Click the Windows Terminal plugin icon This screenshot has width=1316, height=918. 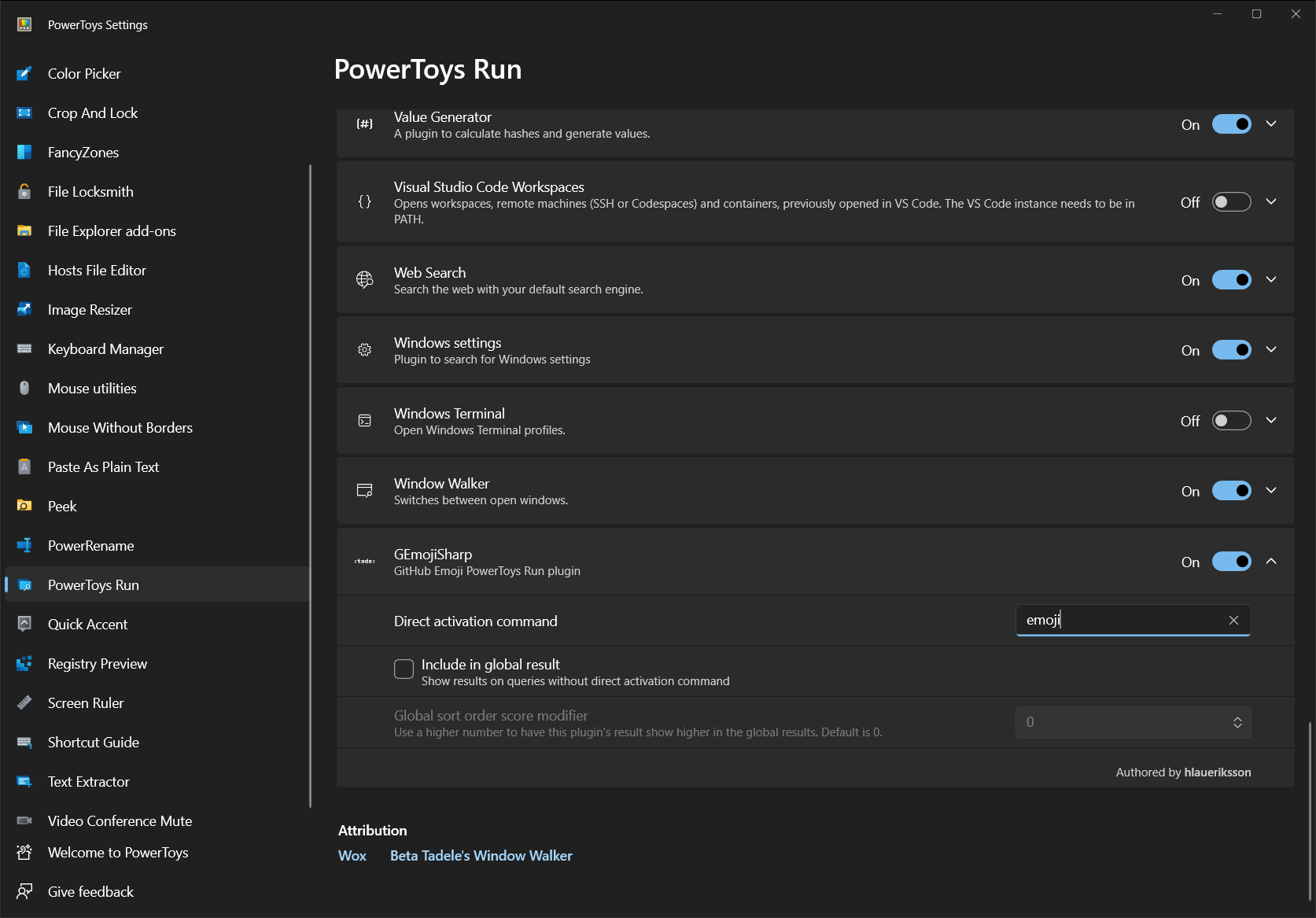[364, 421]
